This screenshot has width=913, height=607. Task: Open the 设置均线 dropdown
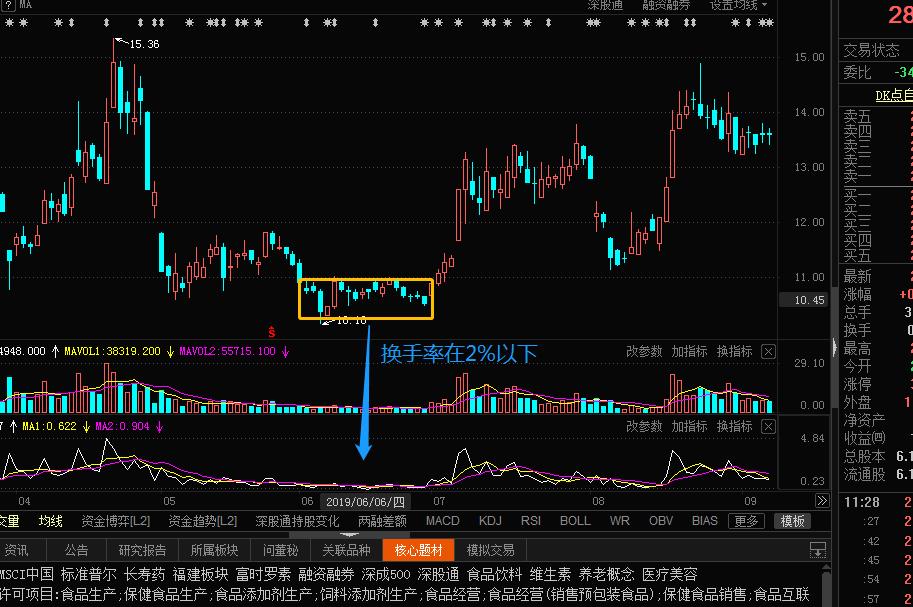point(735,6)
